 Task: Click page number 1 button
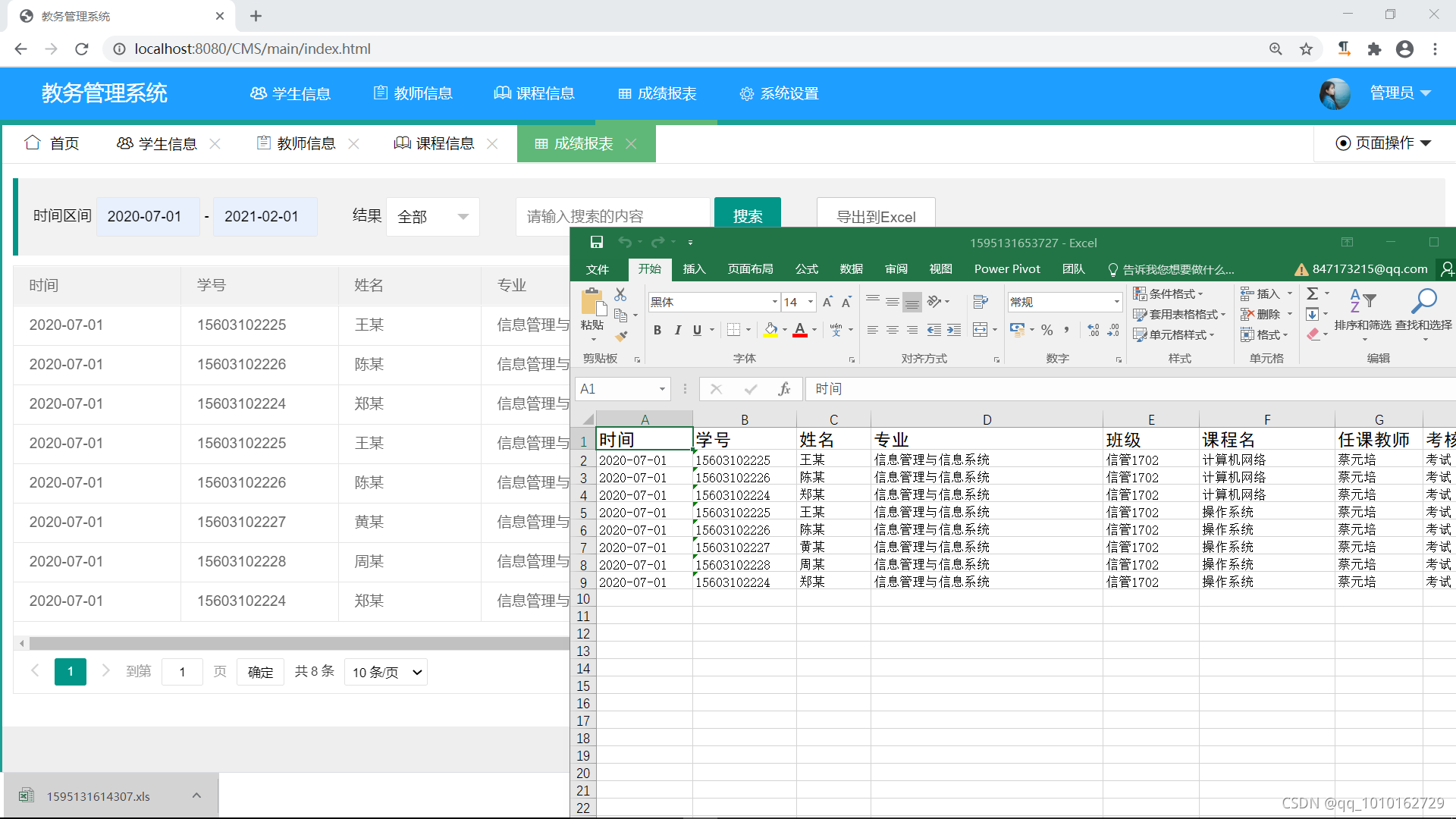[71, 672]
